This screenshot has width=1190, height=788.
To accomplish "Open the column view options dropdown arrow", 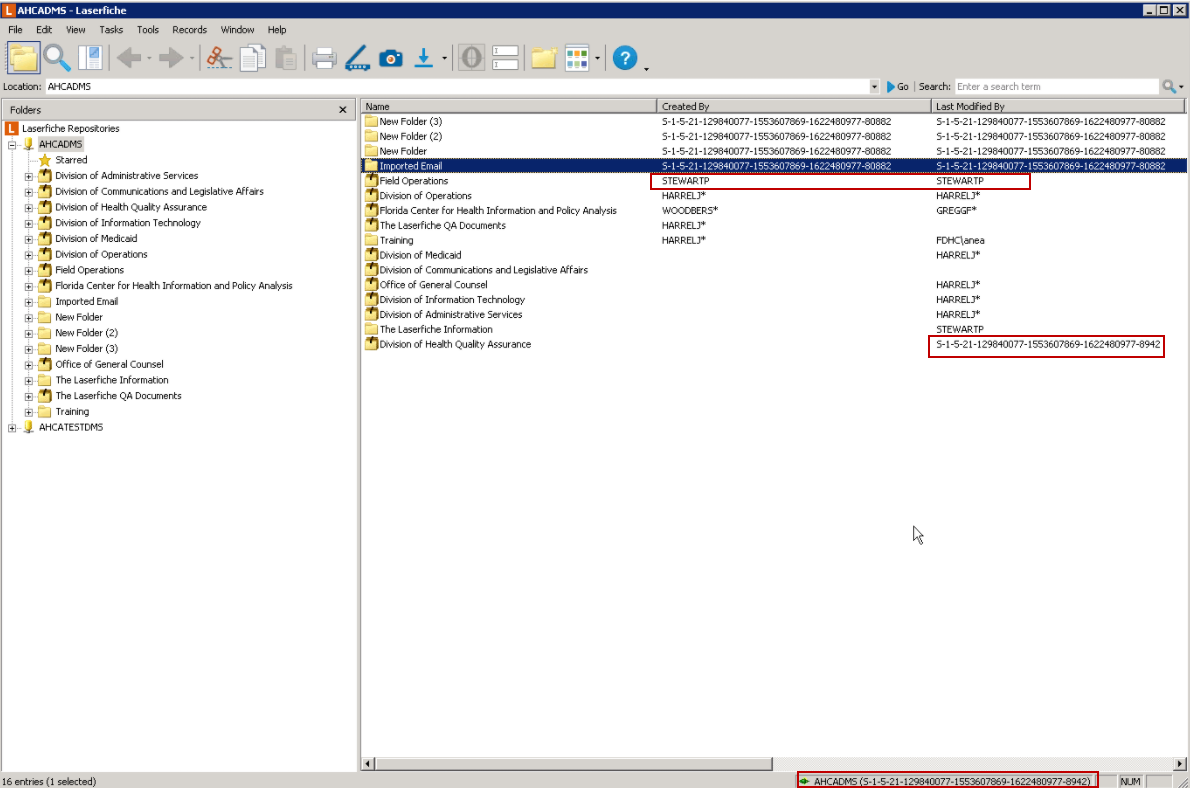I will 597,58.
